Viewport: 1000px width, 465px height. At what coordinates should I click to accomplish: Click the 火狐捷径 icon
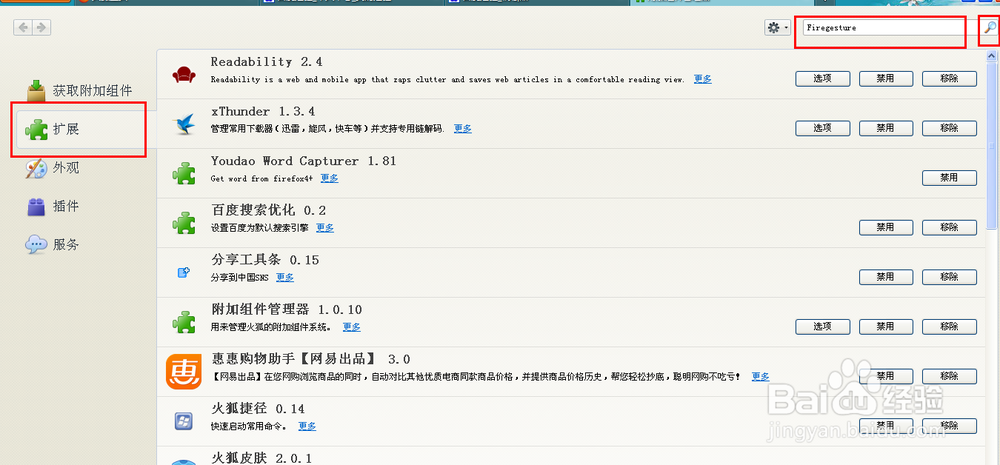pos(184,420)
